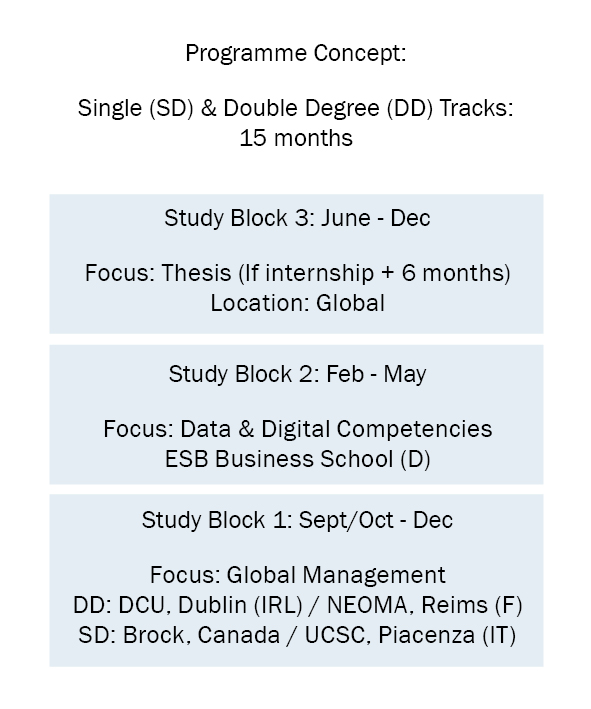Click Study Block 2: Feb - May title
591x709 pixels.
297,374
